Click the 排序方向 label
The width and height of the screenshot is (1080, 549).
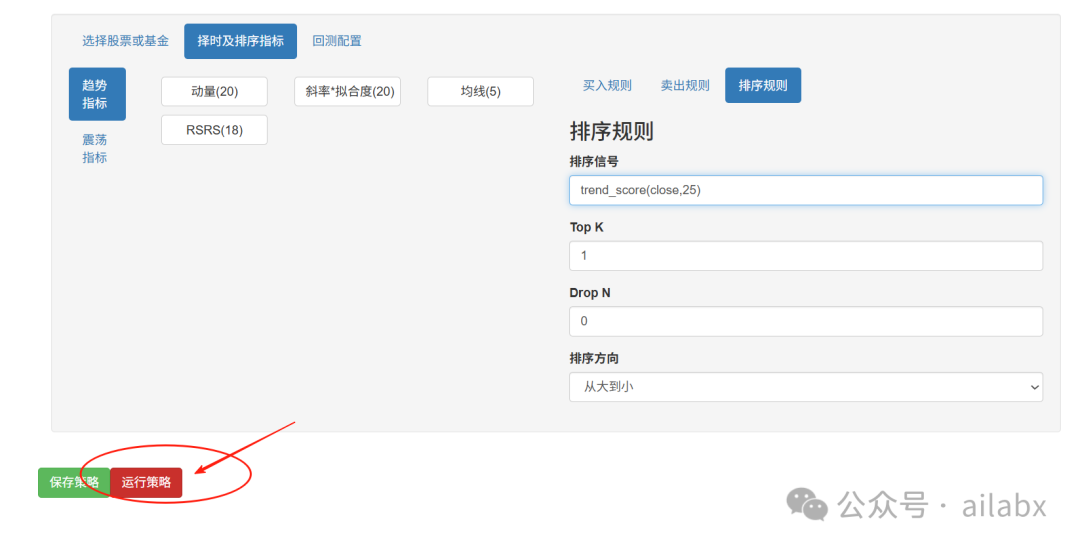pyautogui.click(x=594, y=359)
